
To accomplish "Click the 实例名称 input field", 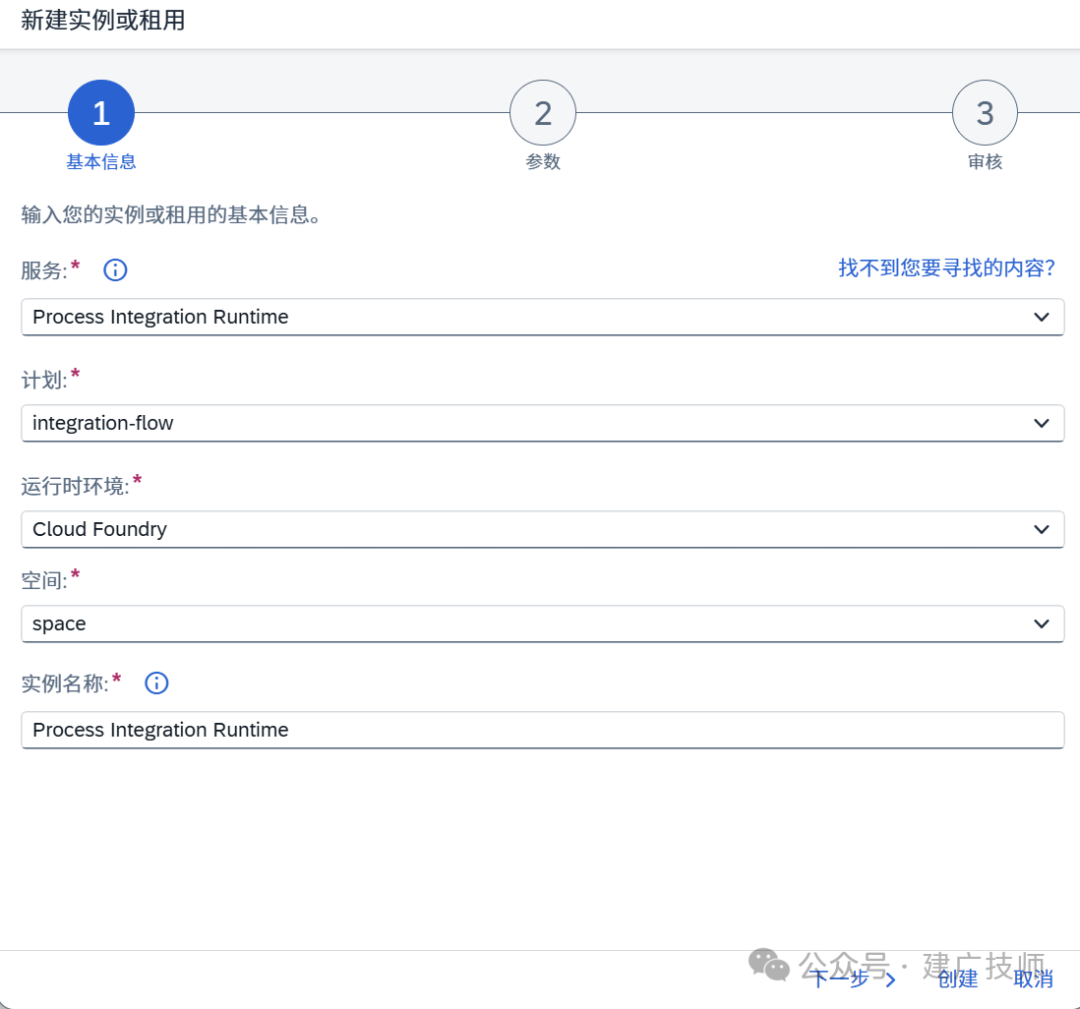I will tap(543, 730).
